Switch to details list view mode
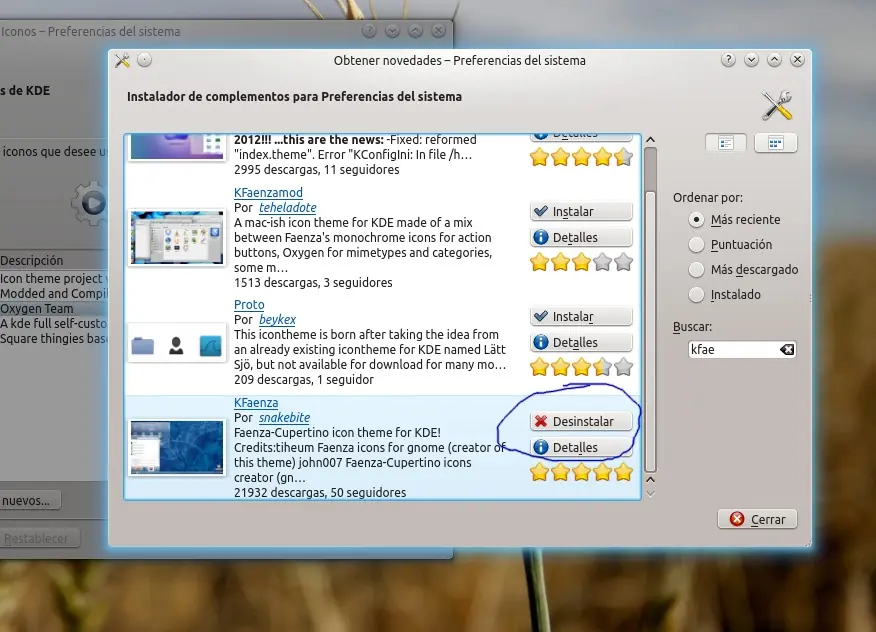 pos(726,144)
